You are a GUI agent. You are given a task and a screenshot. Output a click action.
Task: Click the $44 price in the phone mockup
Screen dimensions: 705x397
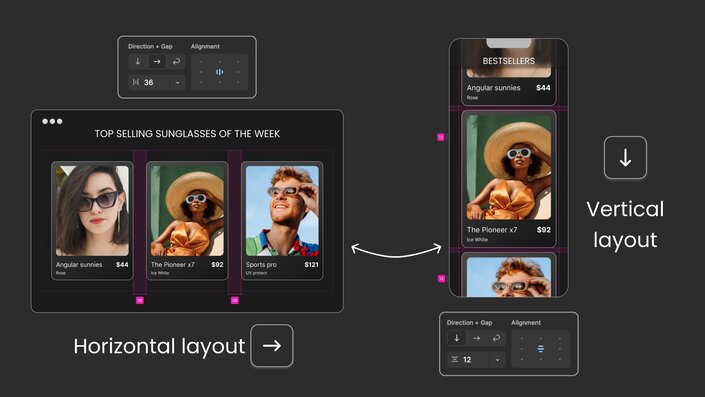pyautogui.click(x=543, y=88)
